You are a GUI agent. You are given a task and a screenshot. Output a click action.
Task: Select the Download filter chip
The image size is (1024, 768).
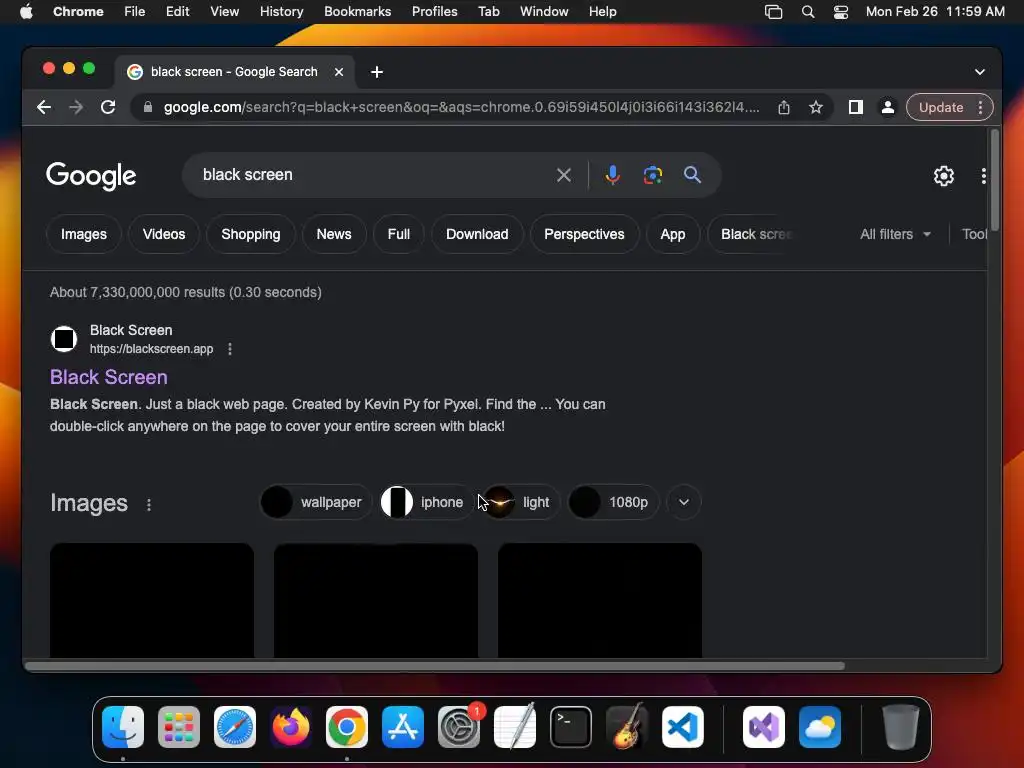click(477, 234)
